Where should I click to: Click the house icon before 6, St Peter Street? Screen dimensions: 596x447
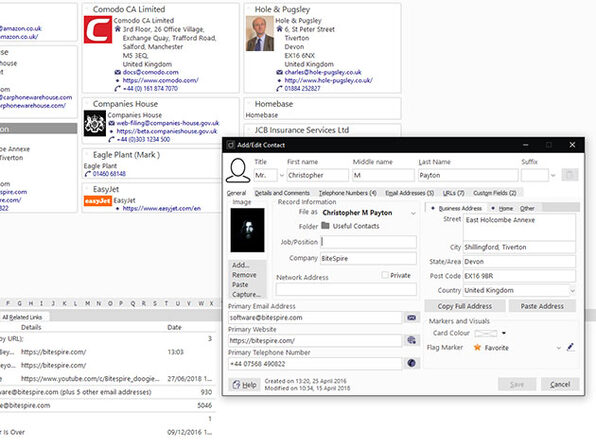(279, 29)
